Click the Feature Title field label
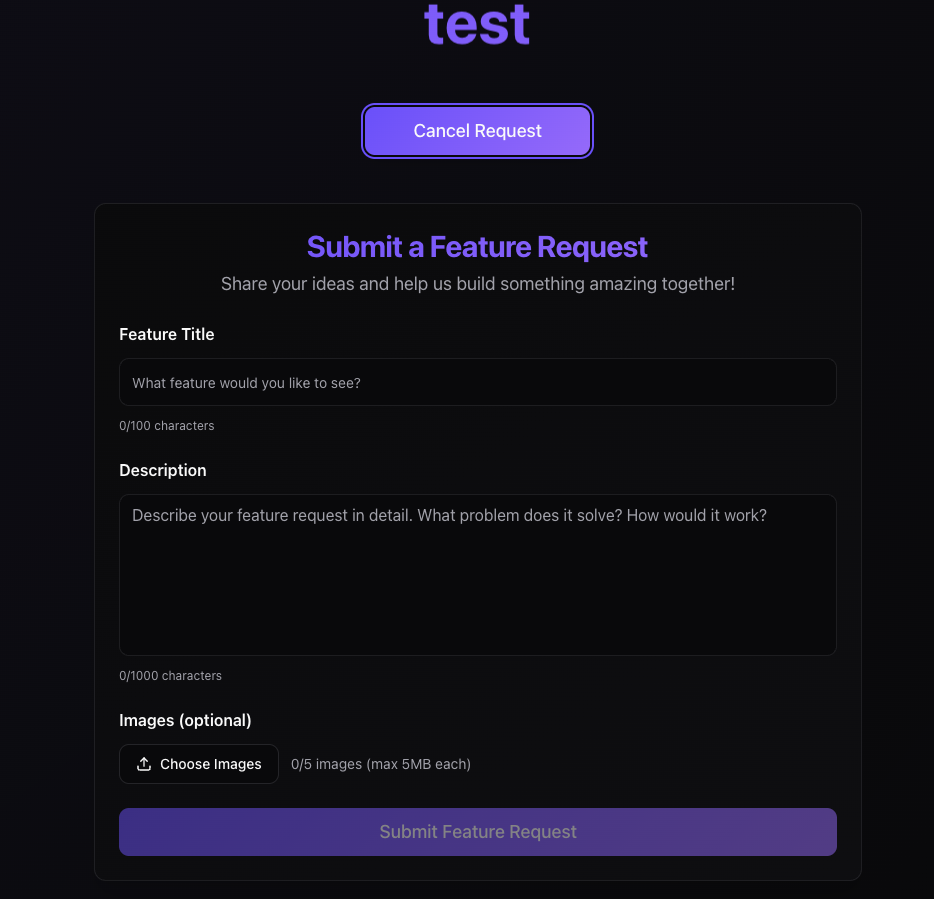Viewport: 934px width, 899px height. [166, 334]
